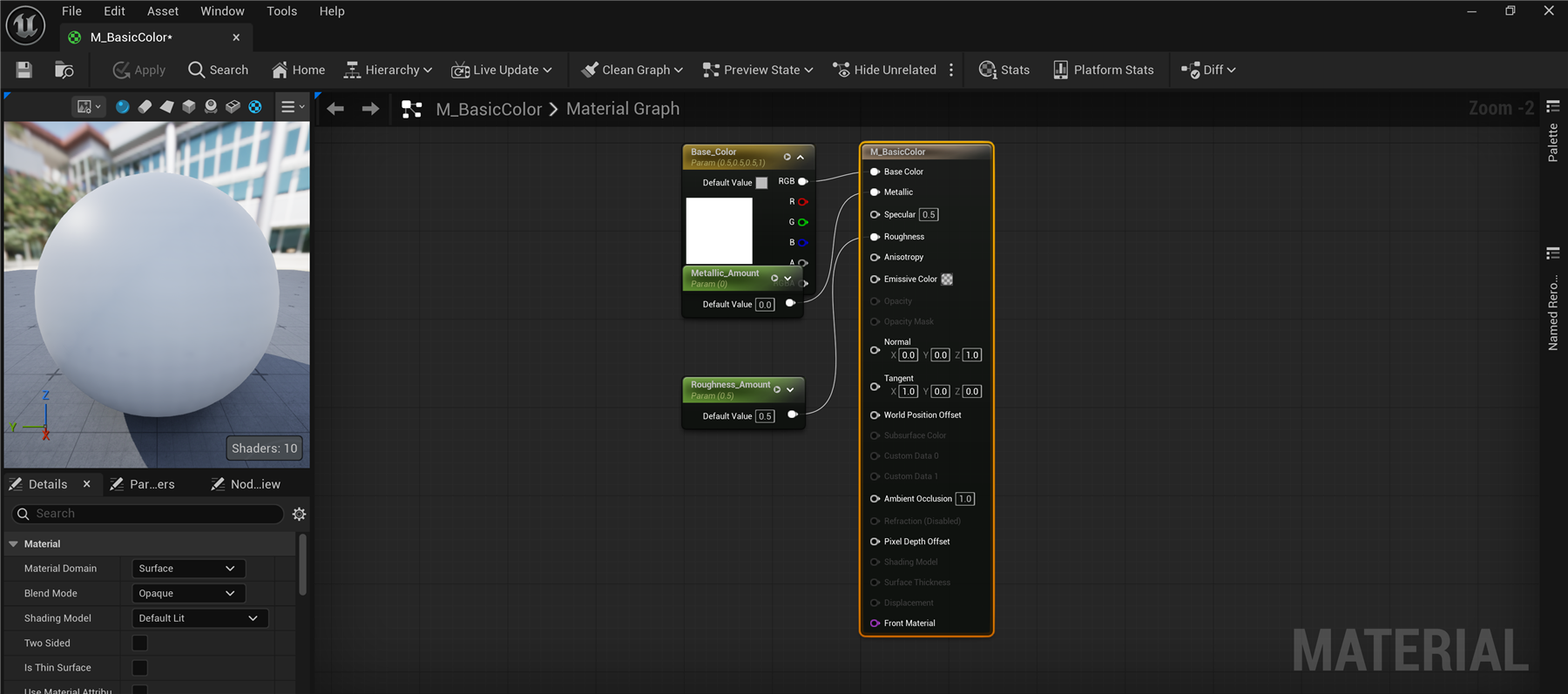Click the Specular value field
This screenshot has height=694, width=1568.
click(x=929, y=214)
